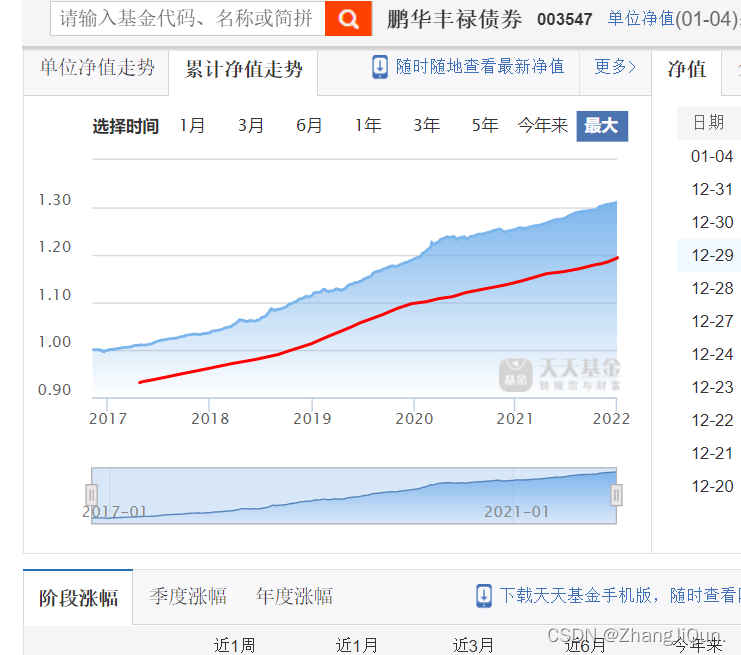Switch to the 单位净值走势 tab
This screenshot has height=655, width=741.
tap(96, 68)
